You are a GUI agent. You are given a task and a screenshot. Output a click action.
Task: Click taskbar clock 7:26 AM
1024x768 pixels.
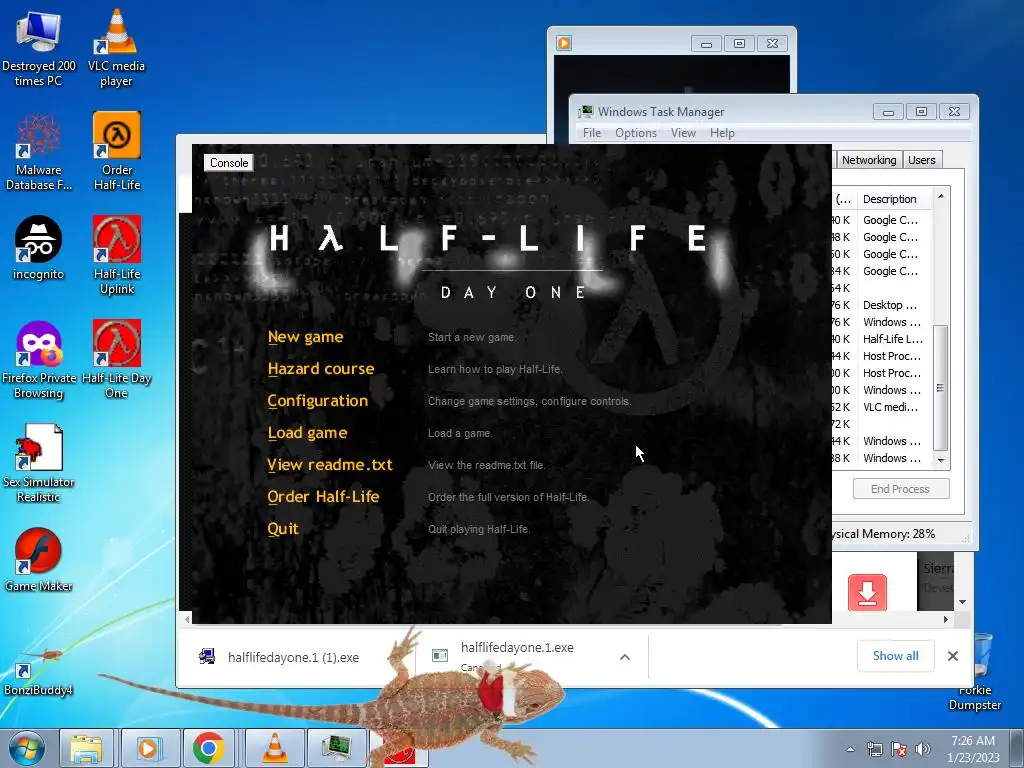click(973, 741)
